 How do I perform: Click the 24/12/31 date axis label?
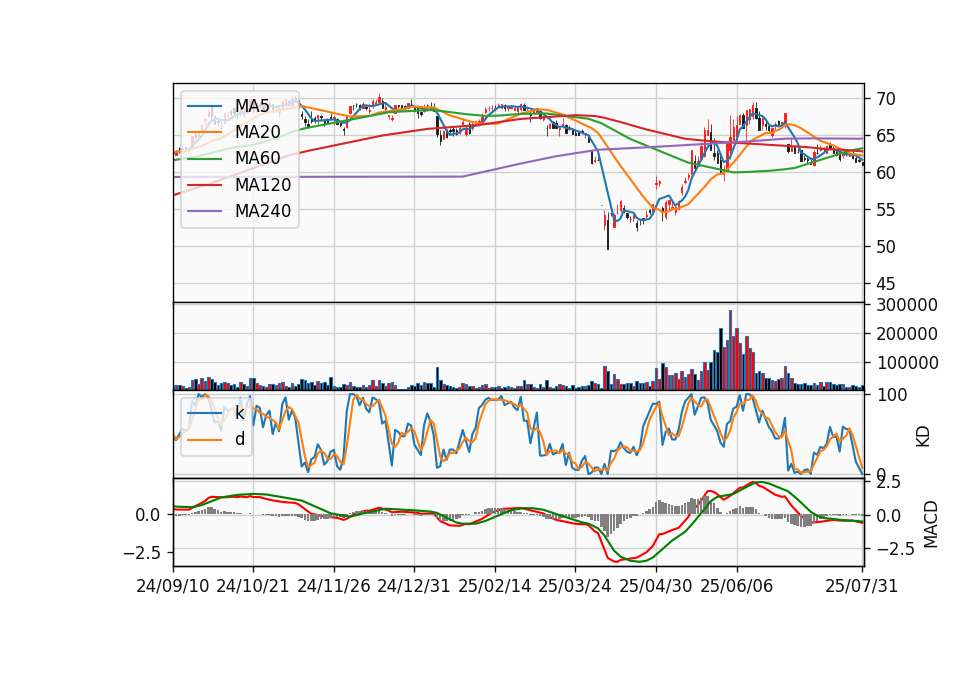point(414,586)
